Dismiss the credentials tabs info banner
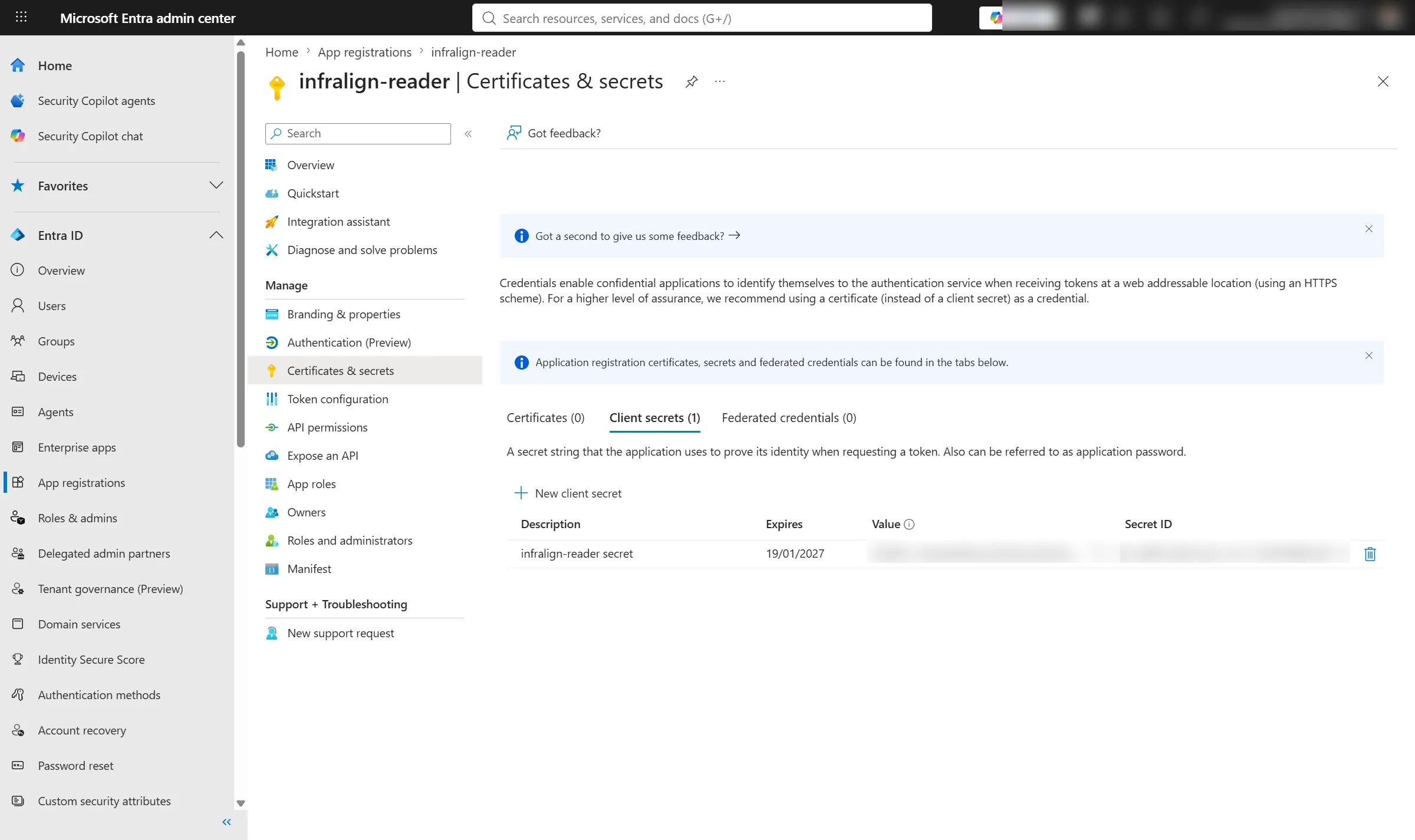The height and width of the screenshot is (840, 1415). [x=1369, y=356]
